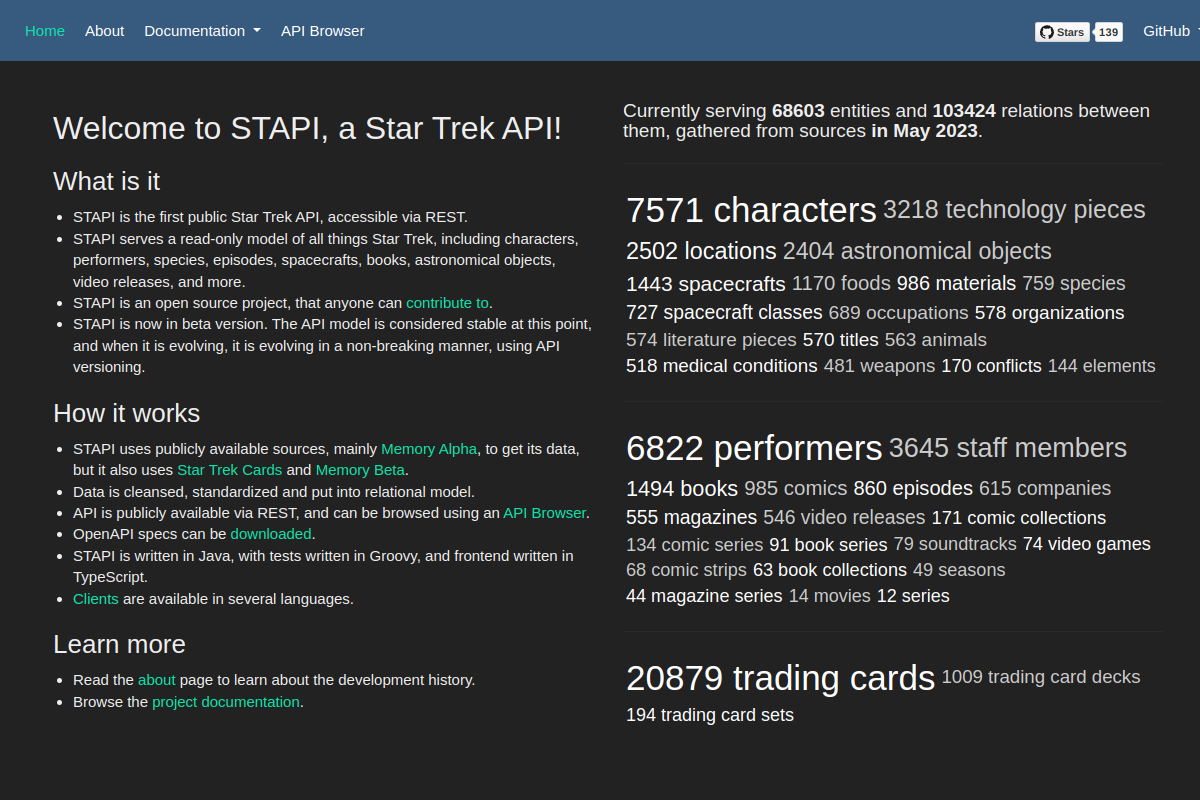The image size is (1200, 800).
Task: Click '134 comic series' entry
Action: (694, 544)
